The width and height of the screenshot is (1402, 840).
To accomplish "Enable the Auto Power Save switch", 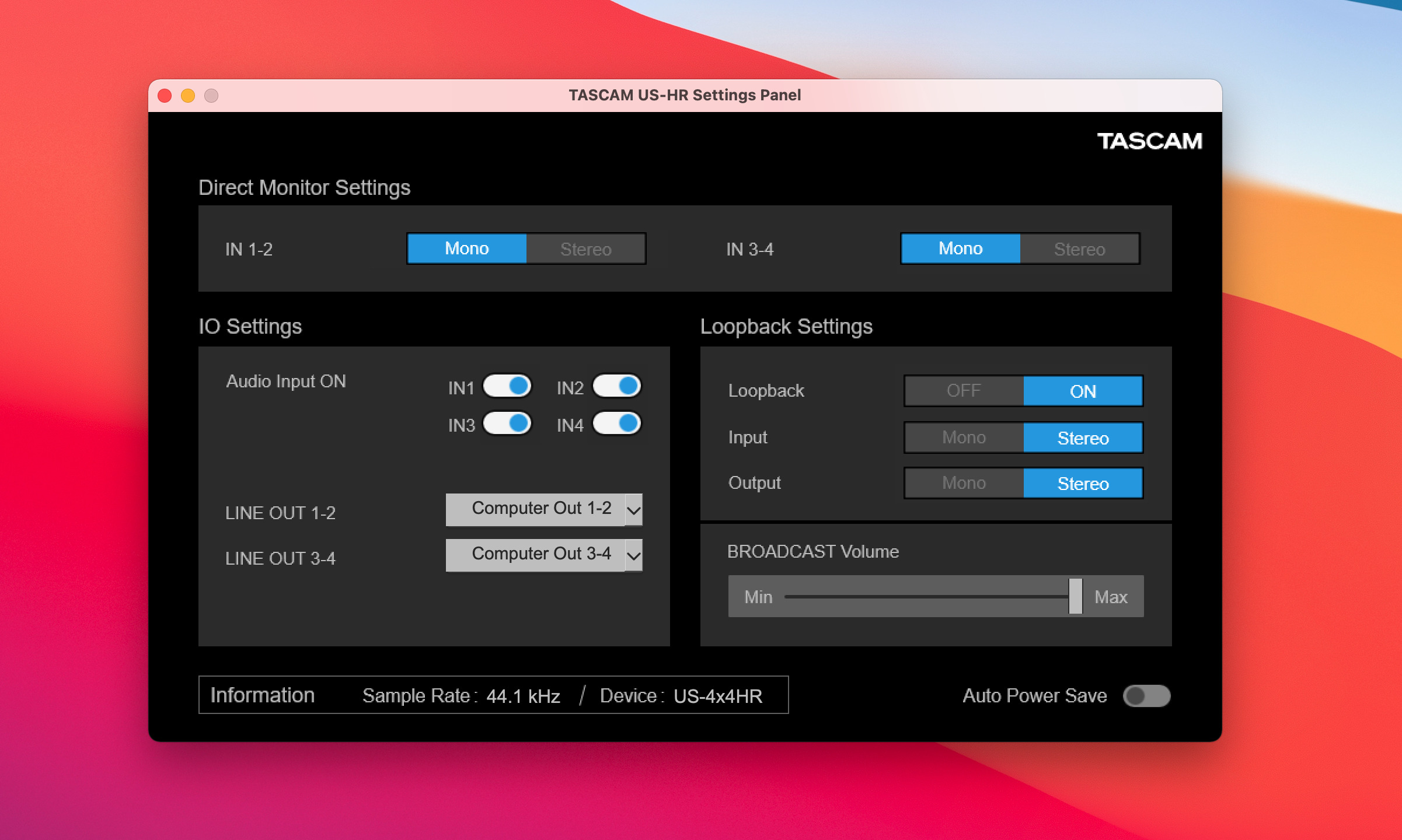I will [1147, 696].
